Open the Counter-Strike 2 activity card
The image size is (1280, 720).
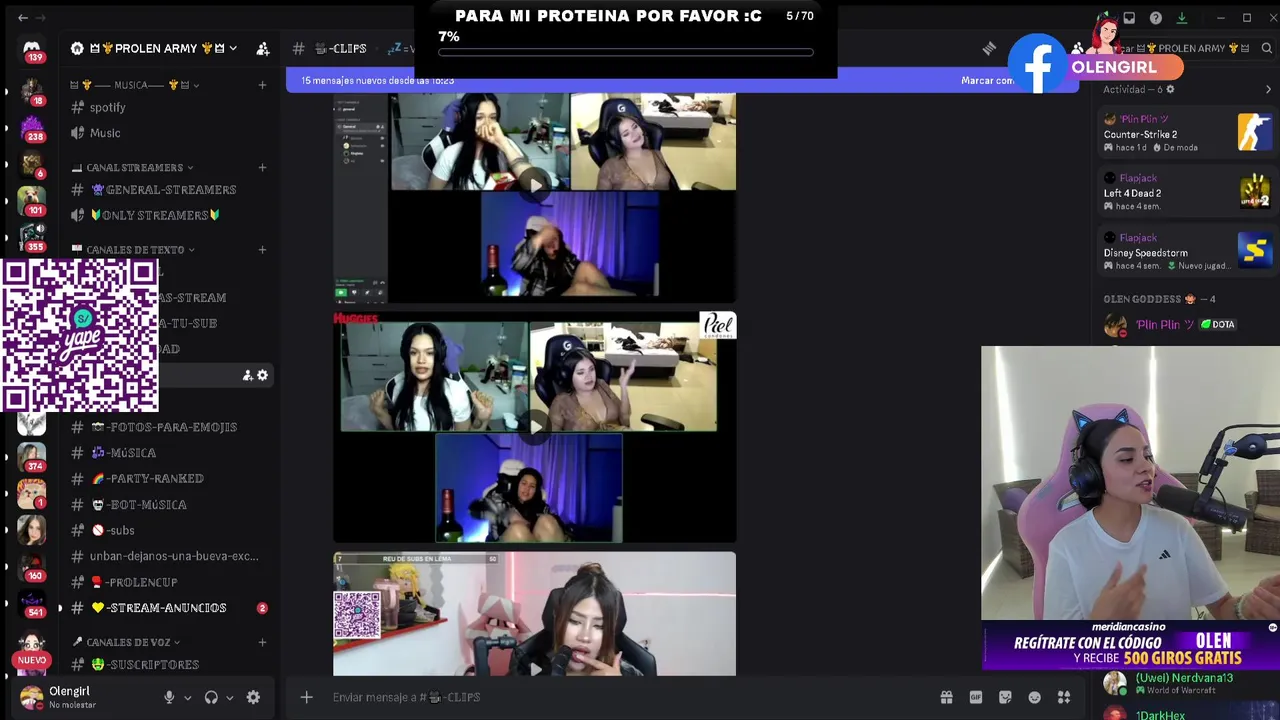1187,134
